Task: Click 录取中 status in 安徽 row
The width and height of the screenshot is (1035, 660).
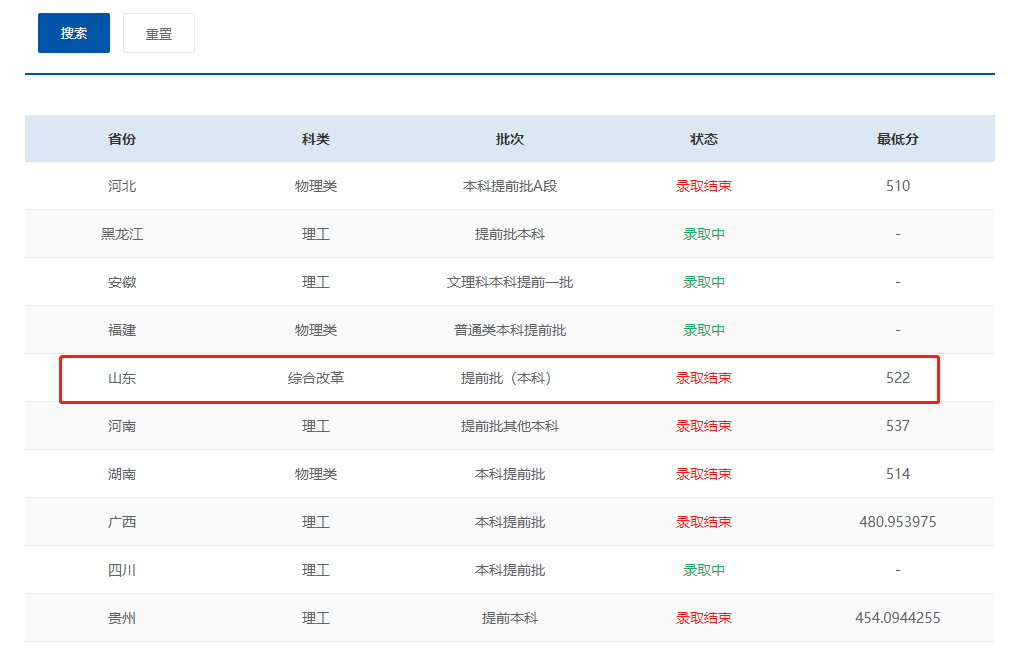Action: (x=704, y=282)
